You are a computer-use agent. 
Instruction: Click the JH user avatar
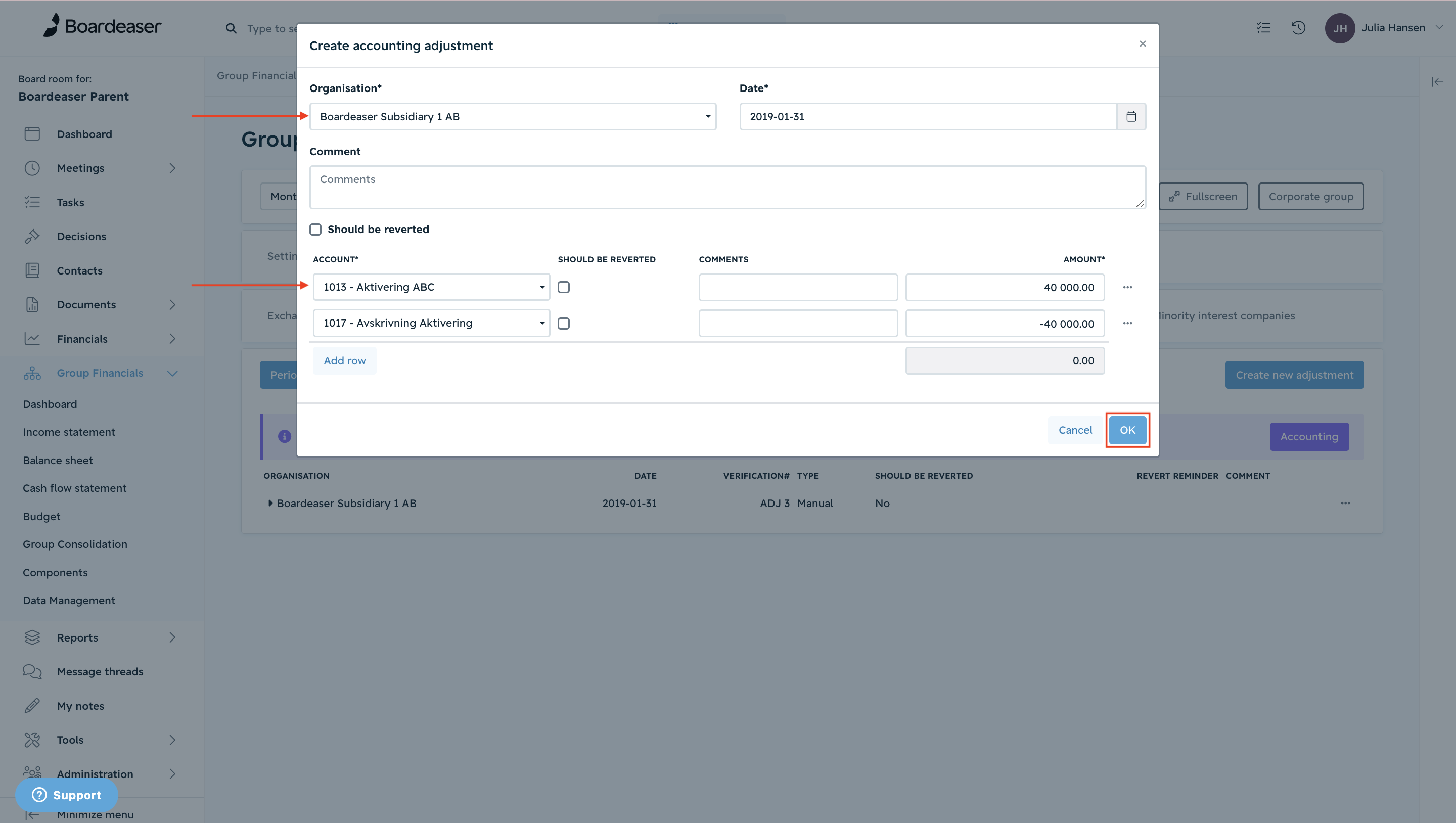tap(1340, 28)
